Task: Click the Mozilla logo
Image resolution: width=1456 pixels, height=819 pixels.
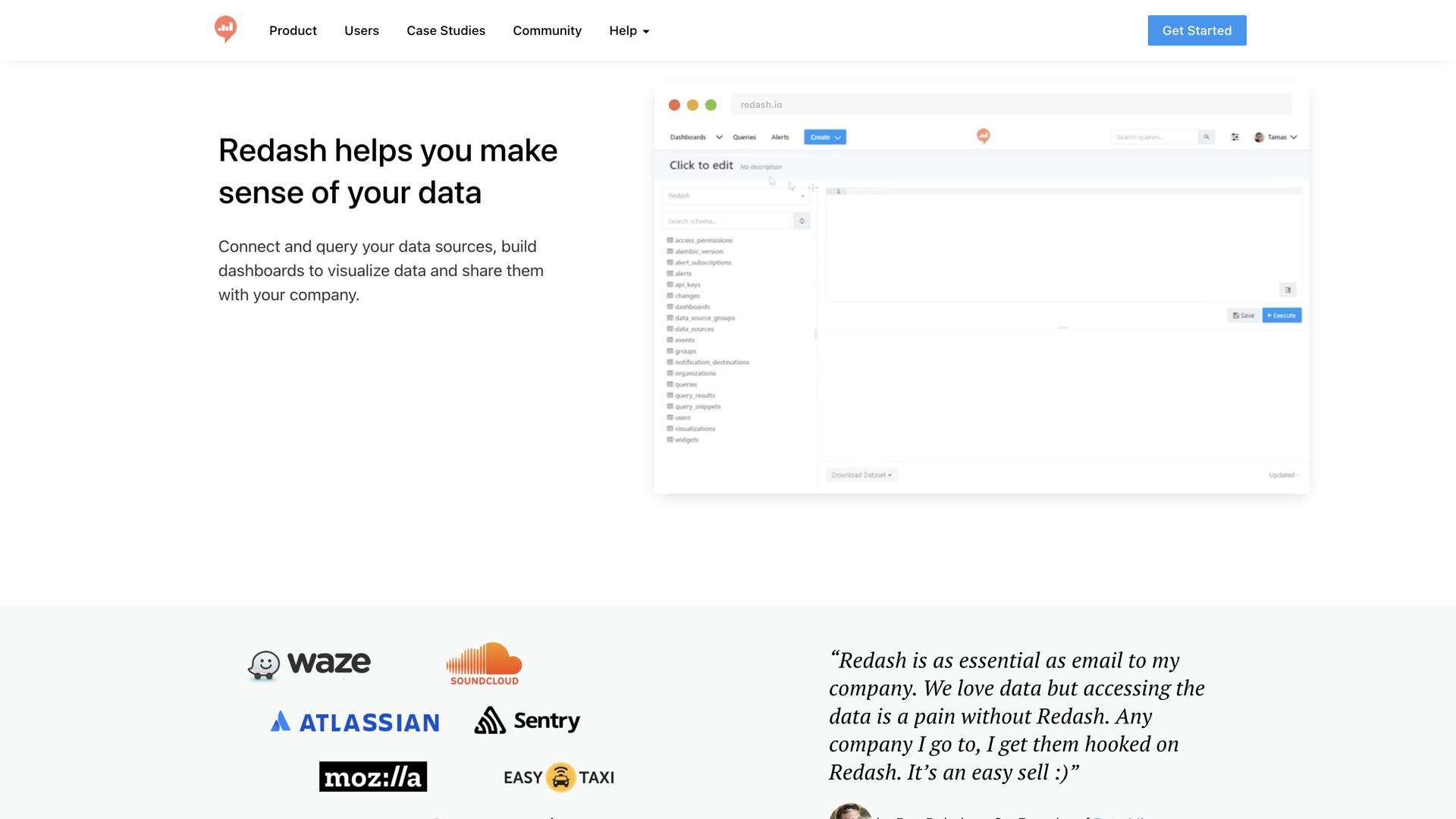Action: [x=372, y=777]
